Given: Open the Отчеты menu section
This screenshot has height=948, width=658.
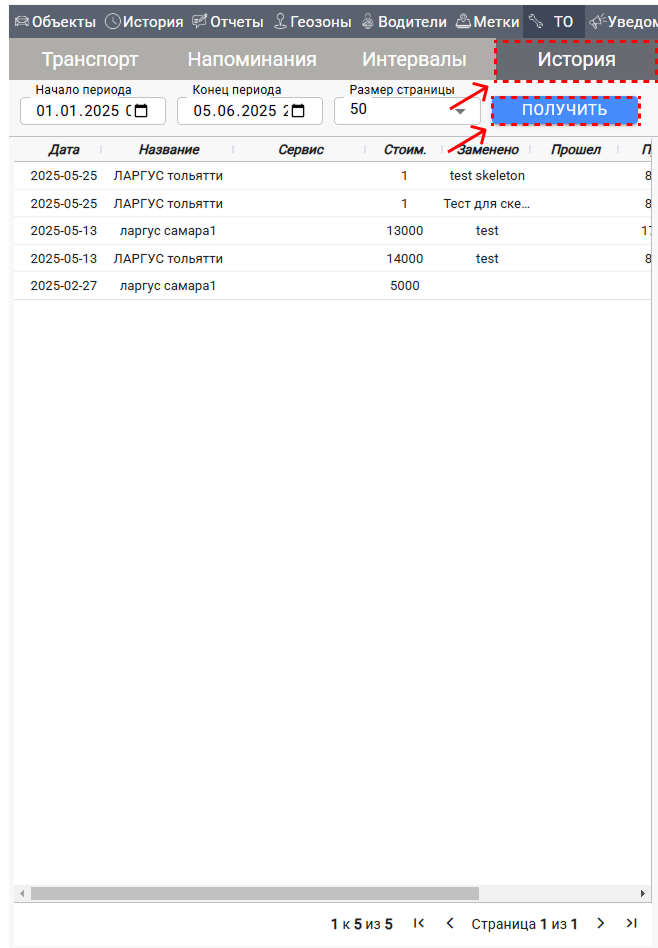Looking at the screenshot, I should coord(227,21).
